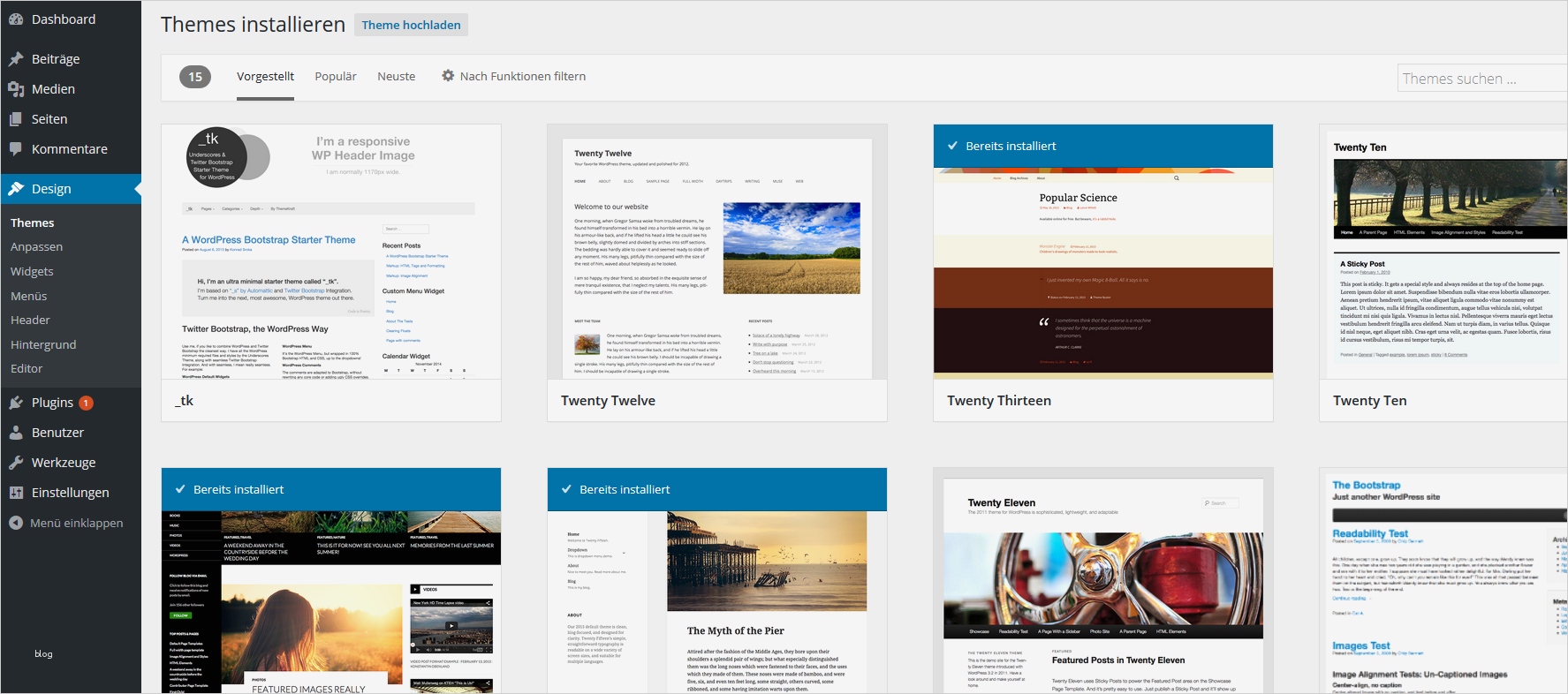The height and width of the screenshot is (694, 1568).
Task: Click the Theme hochladen button
Action: coord(411,25)
